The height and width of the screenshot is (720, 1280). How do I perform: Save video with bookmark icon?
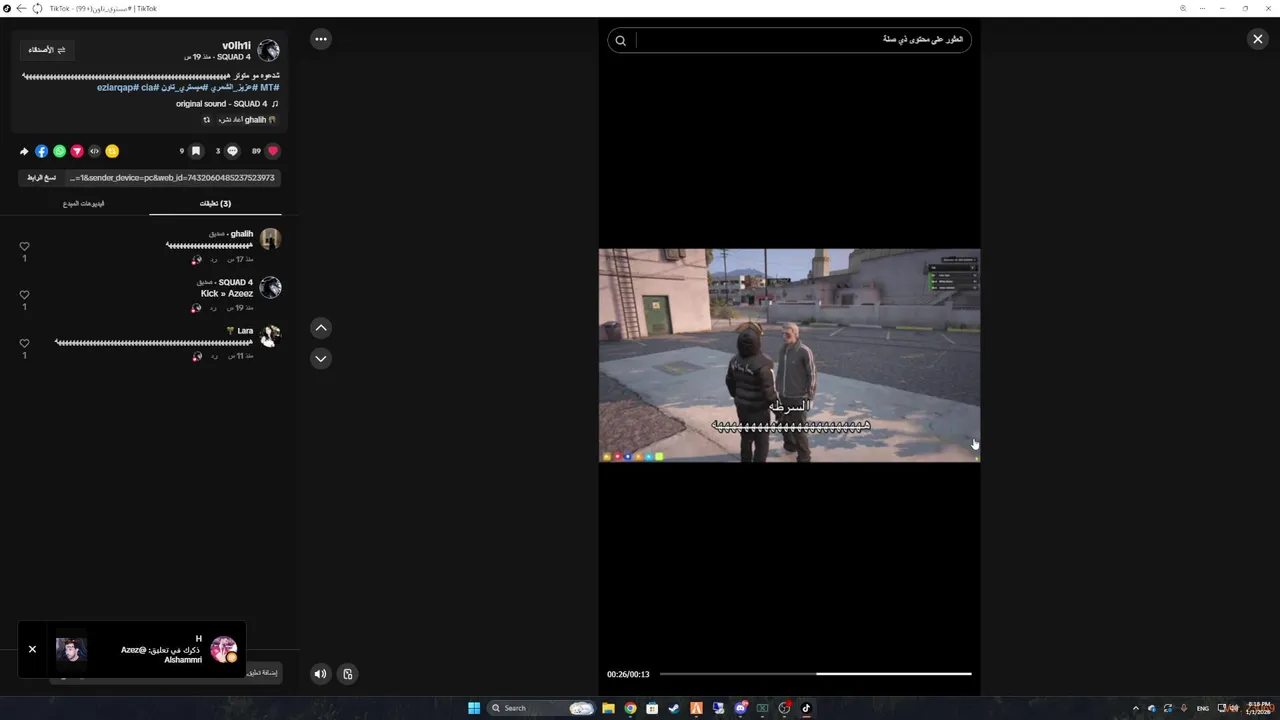click(x=196, y=151)
